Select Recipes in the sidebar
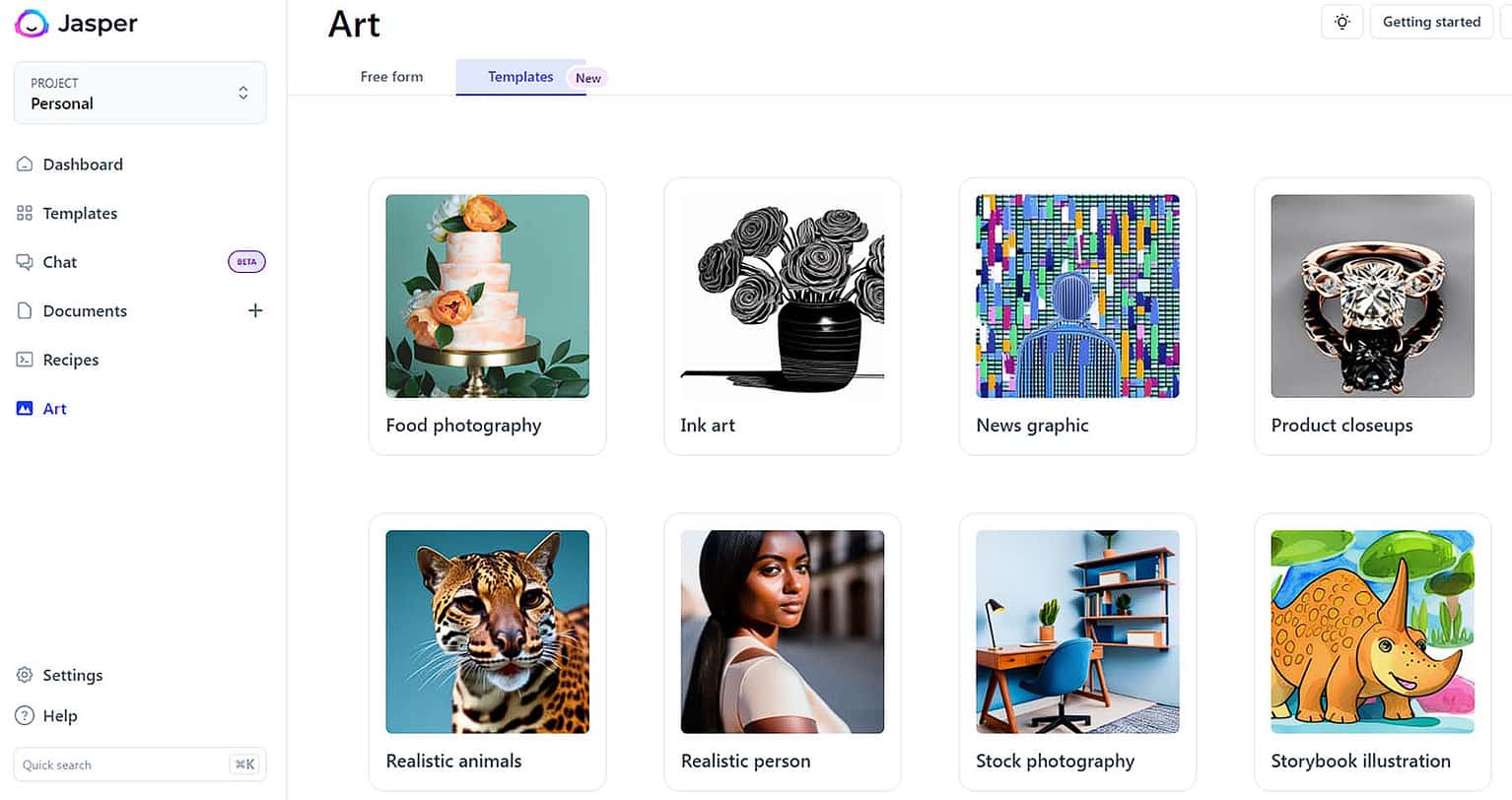 pos(70,359)
